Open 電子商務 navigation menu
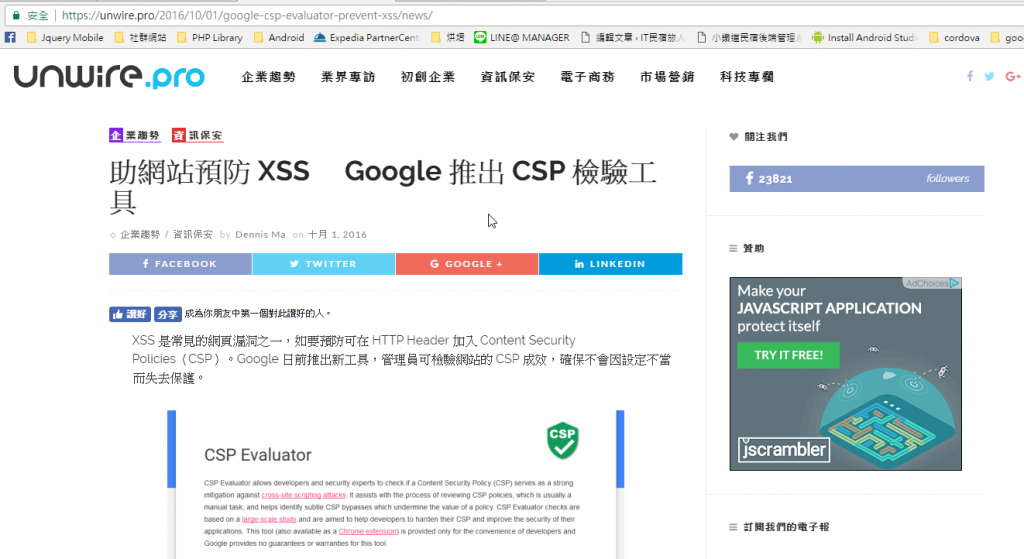 (x=587, y=77)
